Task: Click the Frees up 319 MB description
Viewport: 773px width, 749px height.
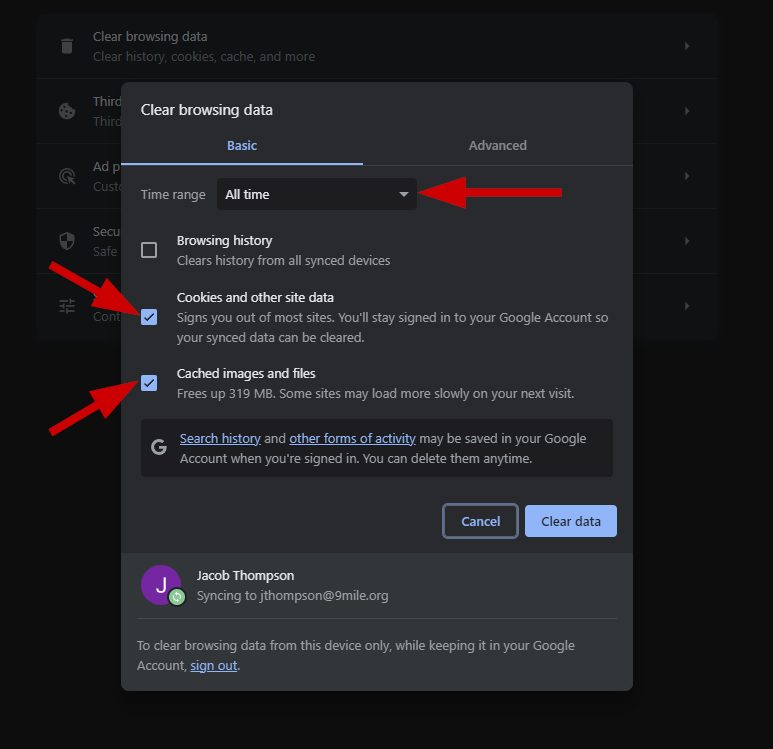Action: pos(376,393)
